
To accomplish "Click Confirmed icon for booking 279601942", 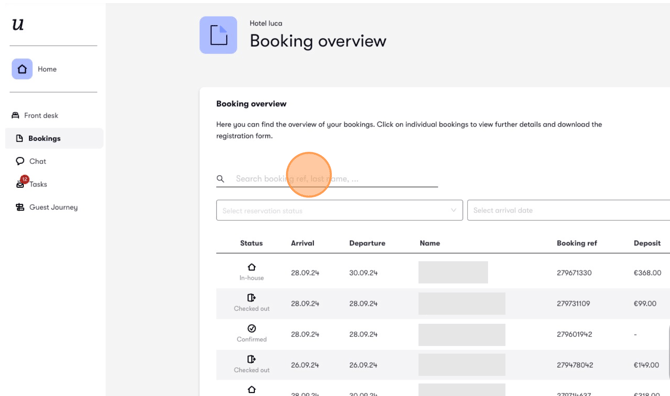I will [252, 329].
